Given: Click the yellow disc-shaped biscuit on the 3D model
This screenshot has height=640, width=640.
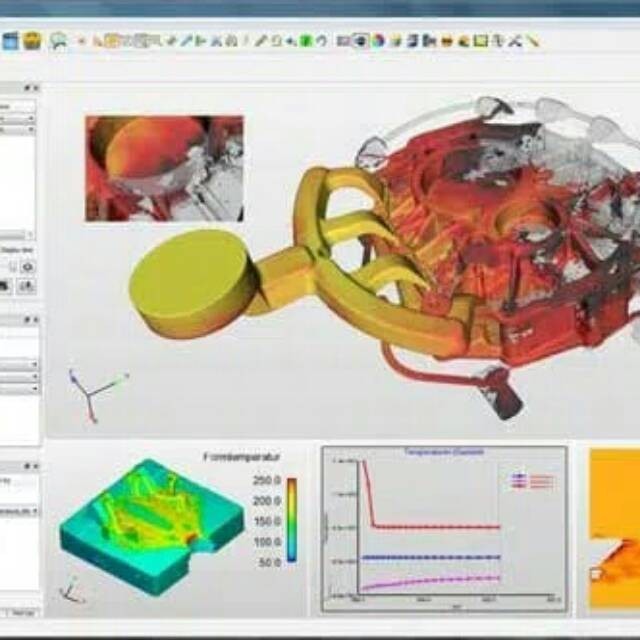Looking at the screenshot, I should tap(192, 283).
